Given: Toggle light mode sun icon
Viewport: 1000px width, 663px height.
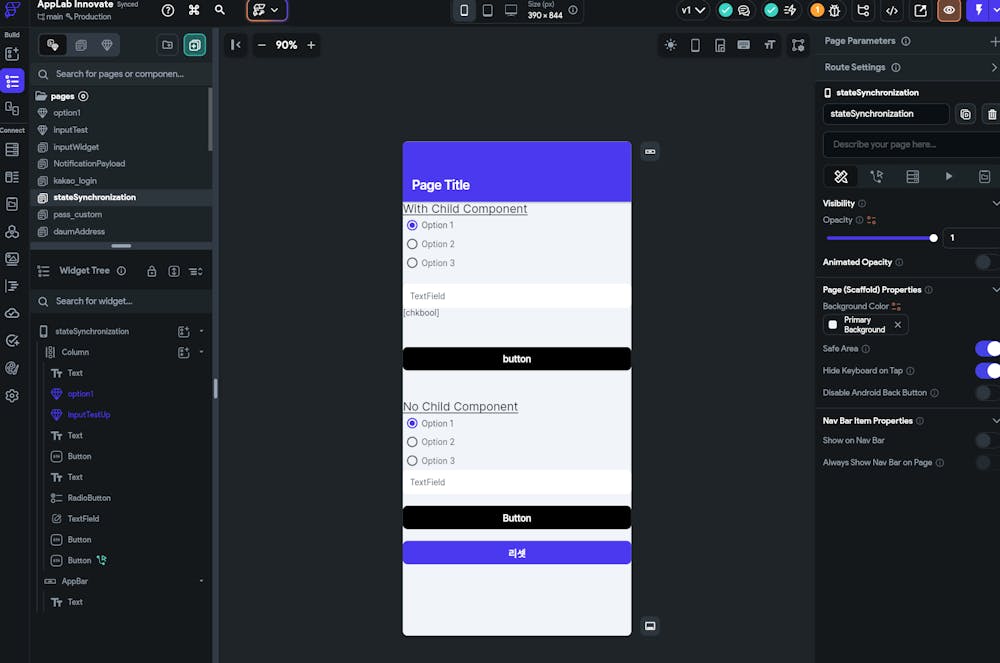Looking at the screenshot, I should pos(670,45).
